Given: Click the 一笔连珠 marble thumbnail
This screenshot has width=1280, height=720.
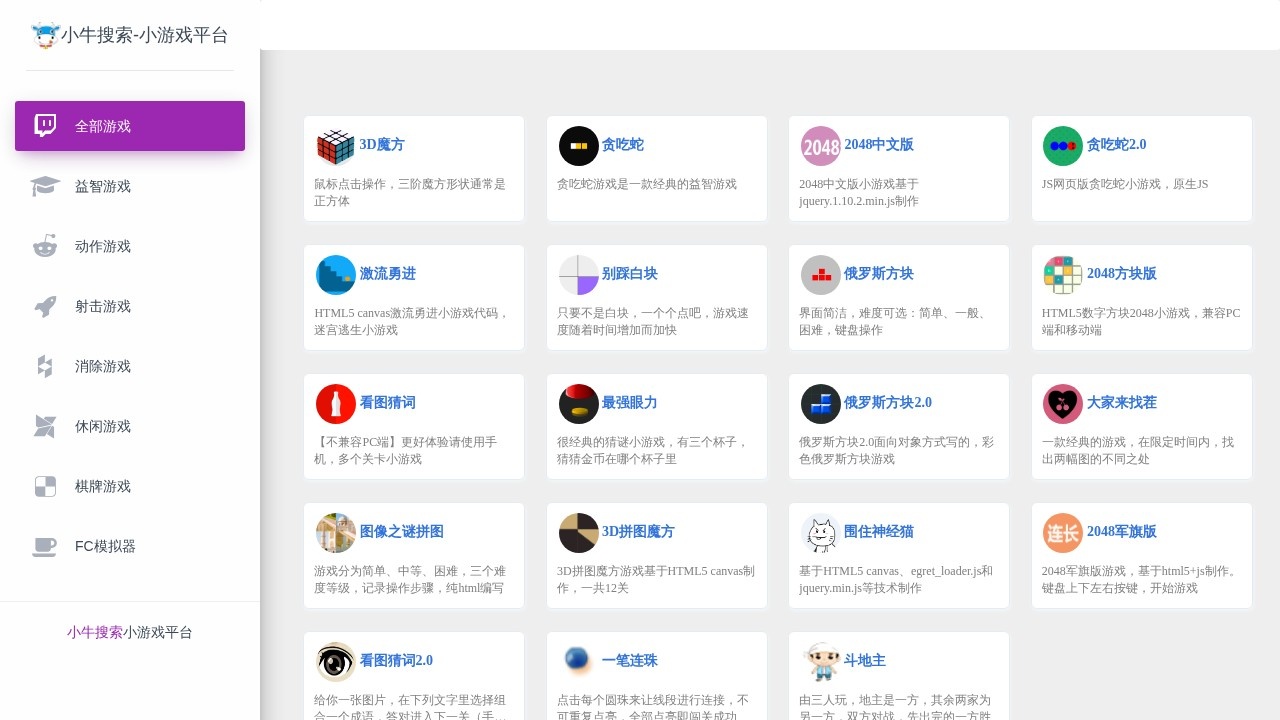Looking at the screenshot, I should [578, 661].
